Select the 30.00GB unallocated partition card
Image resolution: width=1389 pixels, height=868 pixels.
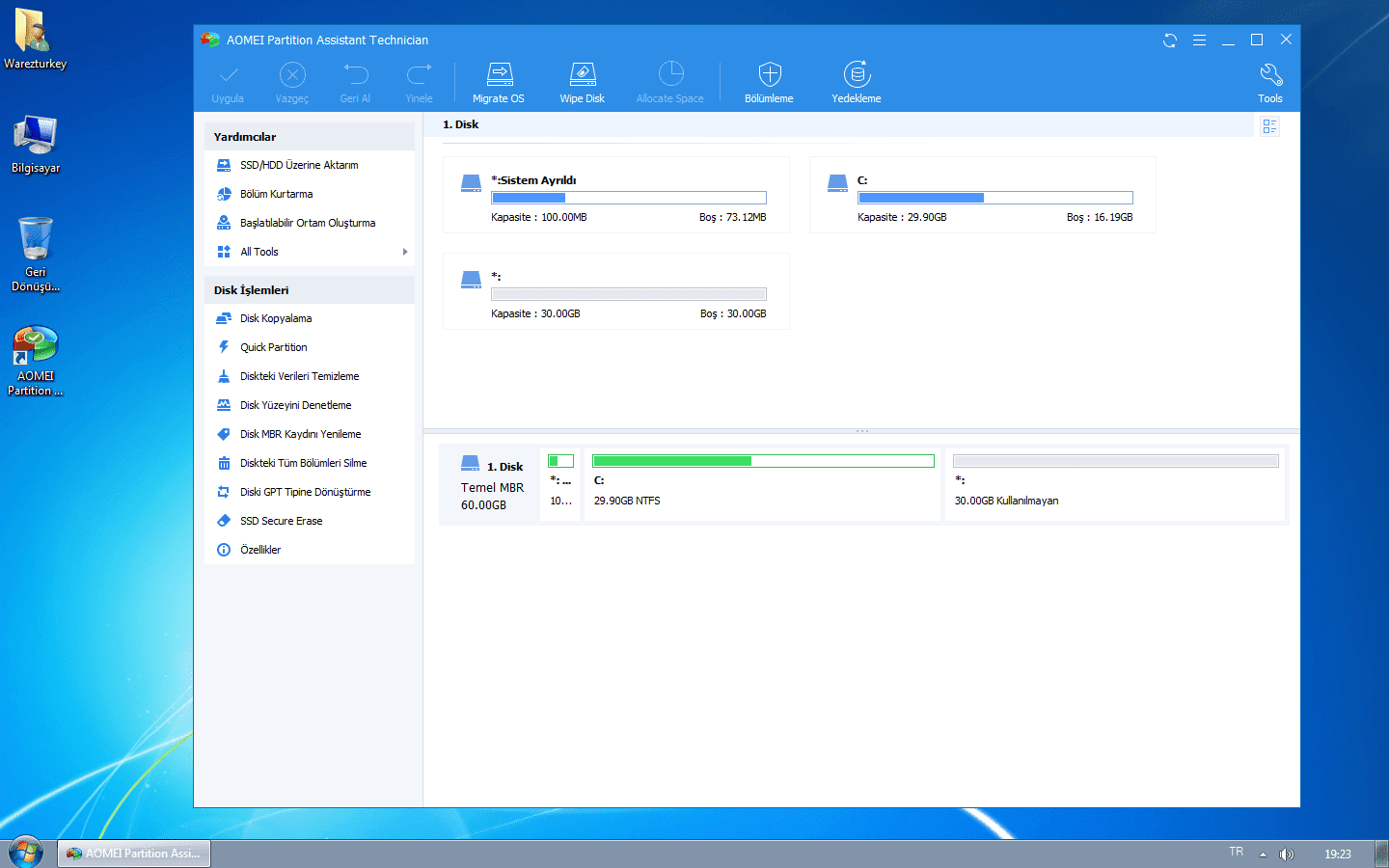click(x=616, y=291)
